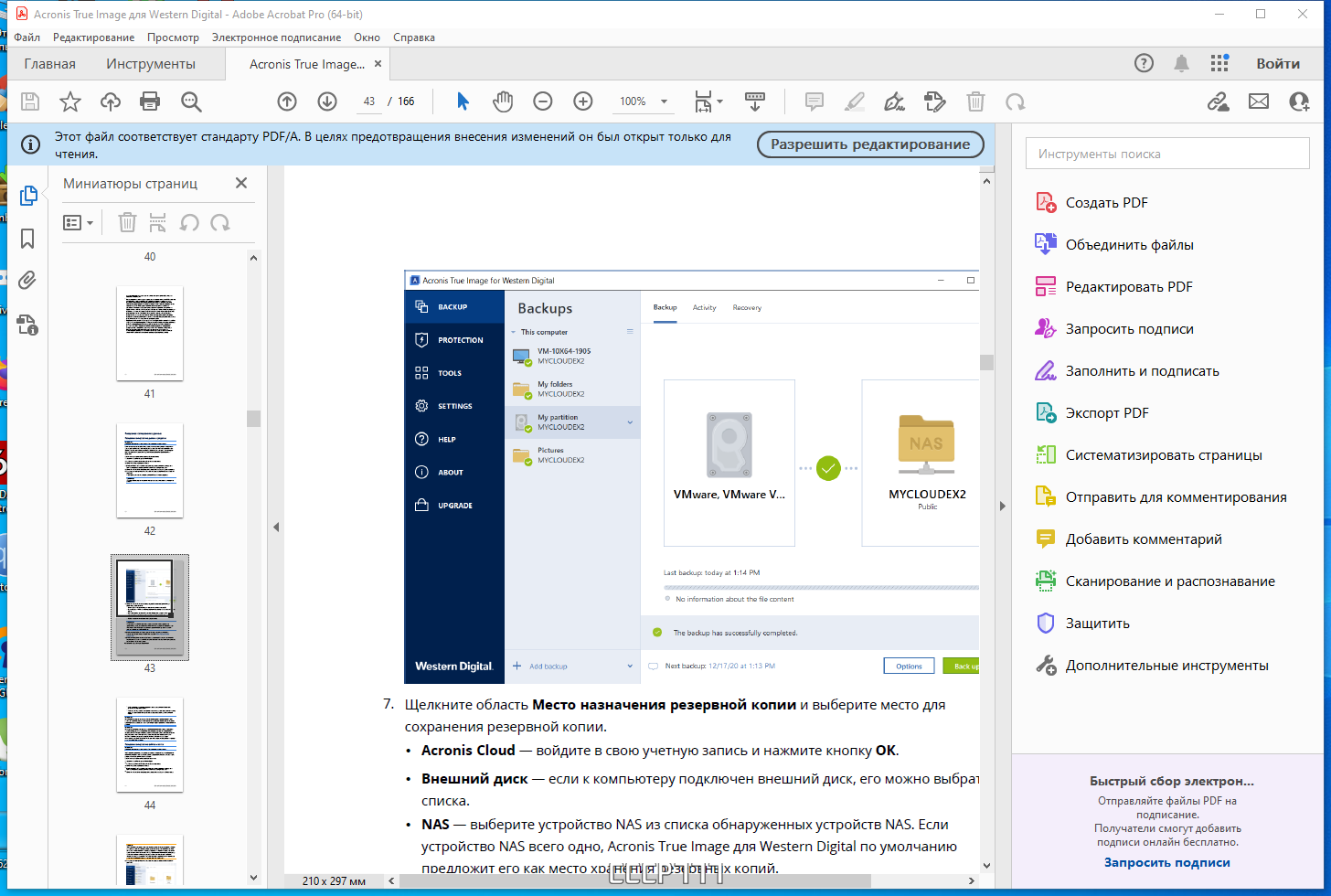
Task: Collapse the left navigation pane arrow
Action: click(276, 527)
